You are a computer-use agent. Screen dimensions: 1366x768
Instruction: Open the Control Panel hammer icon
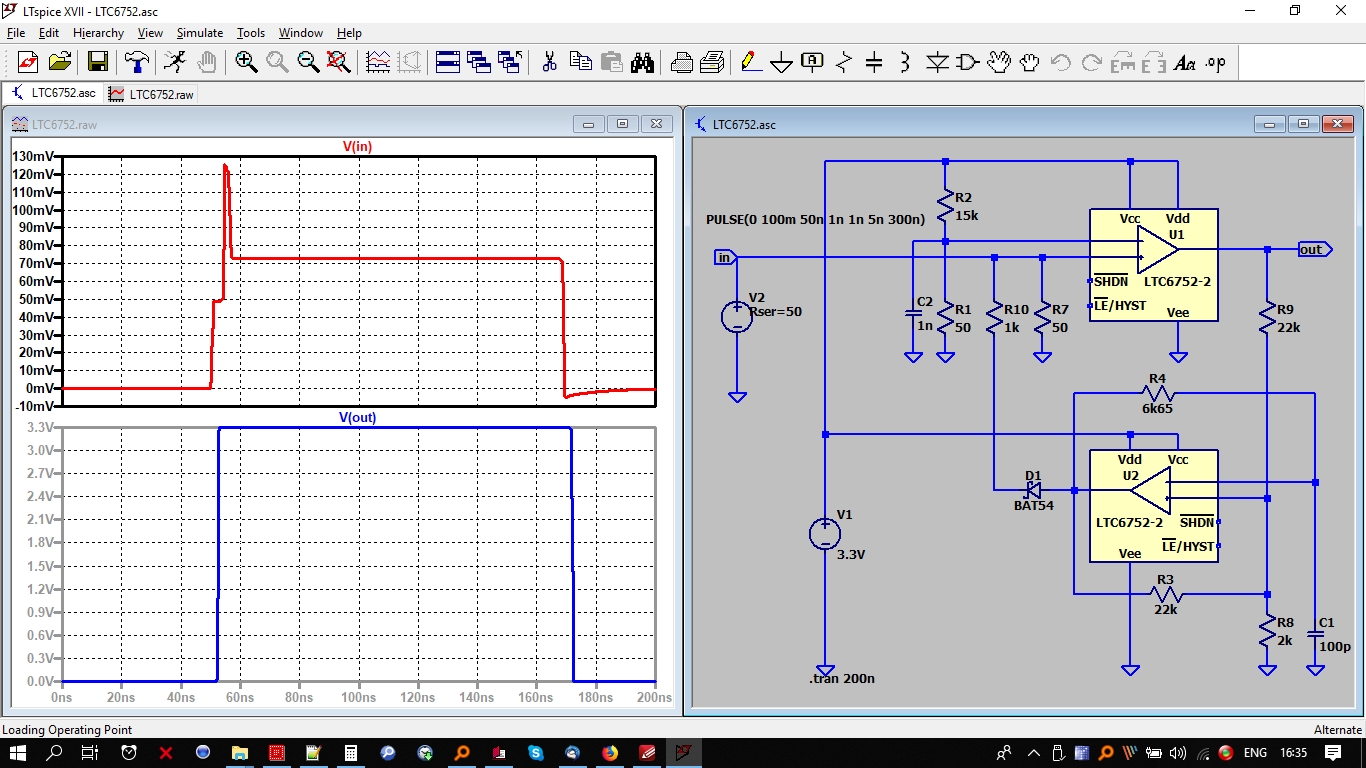pyautogui.click(x=136, y=63)
